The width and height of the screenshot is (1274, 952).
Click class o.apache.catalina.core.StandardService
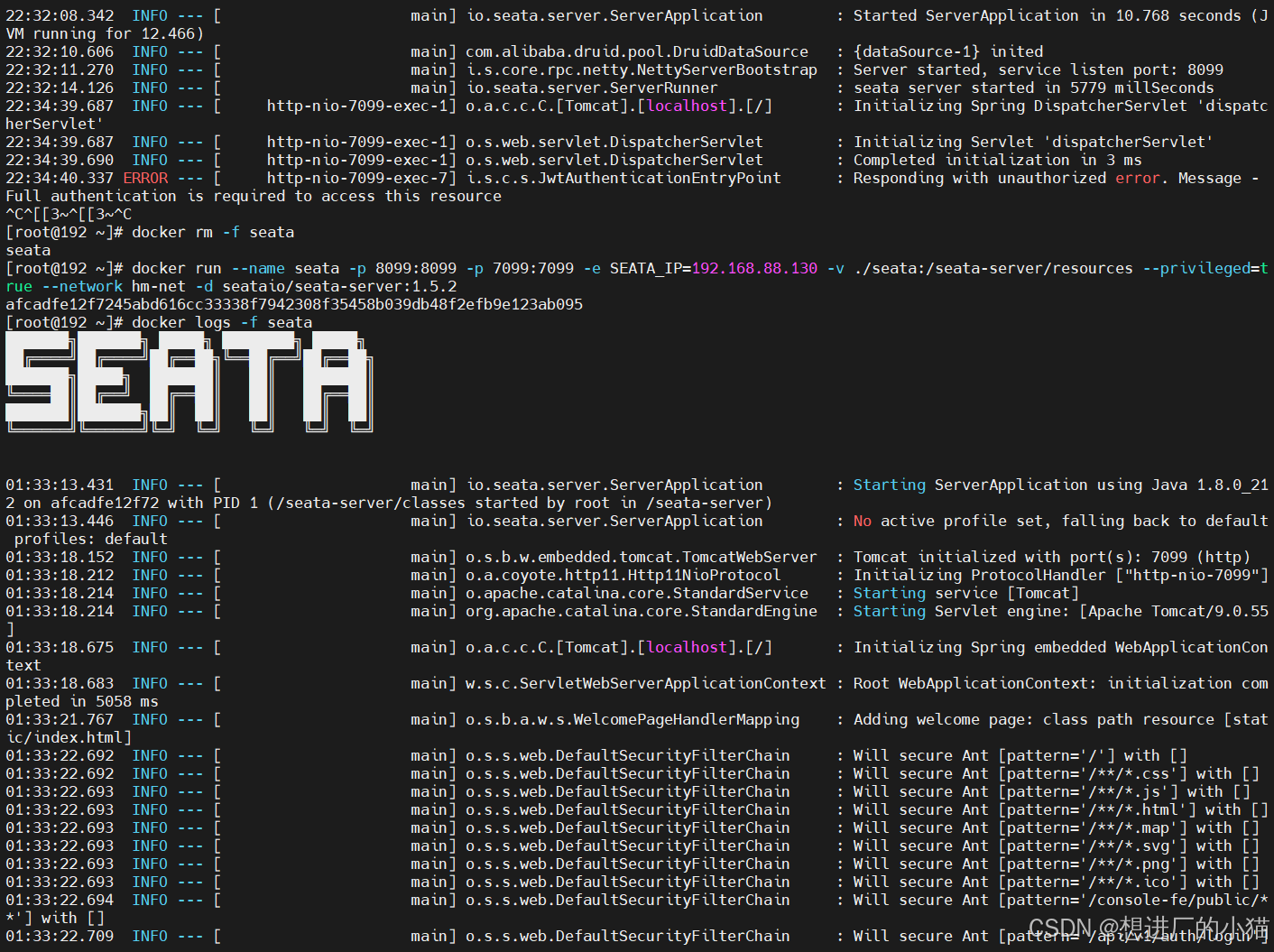(637, 593)
